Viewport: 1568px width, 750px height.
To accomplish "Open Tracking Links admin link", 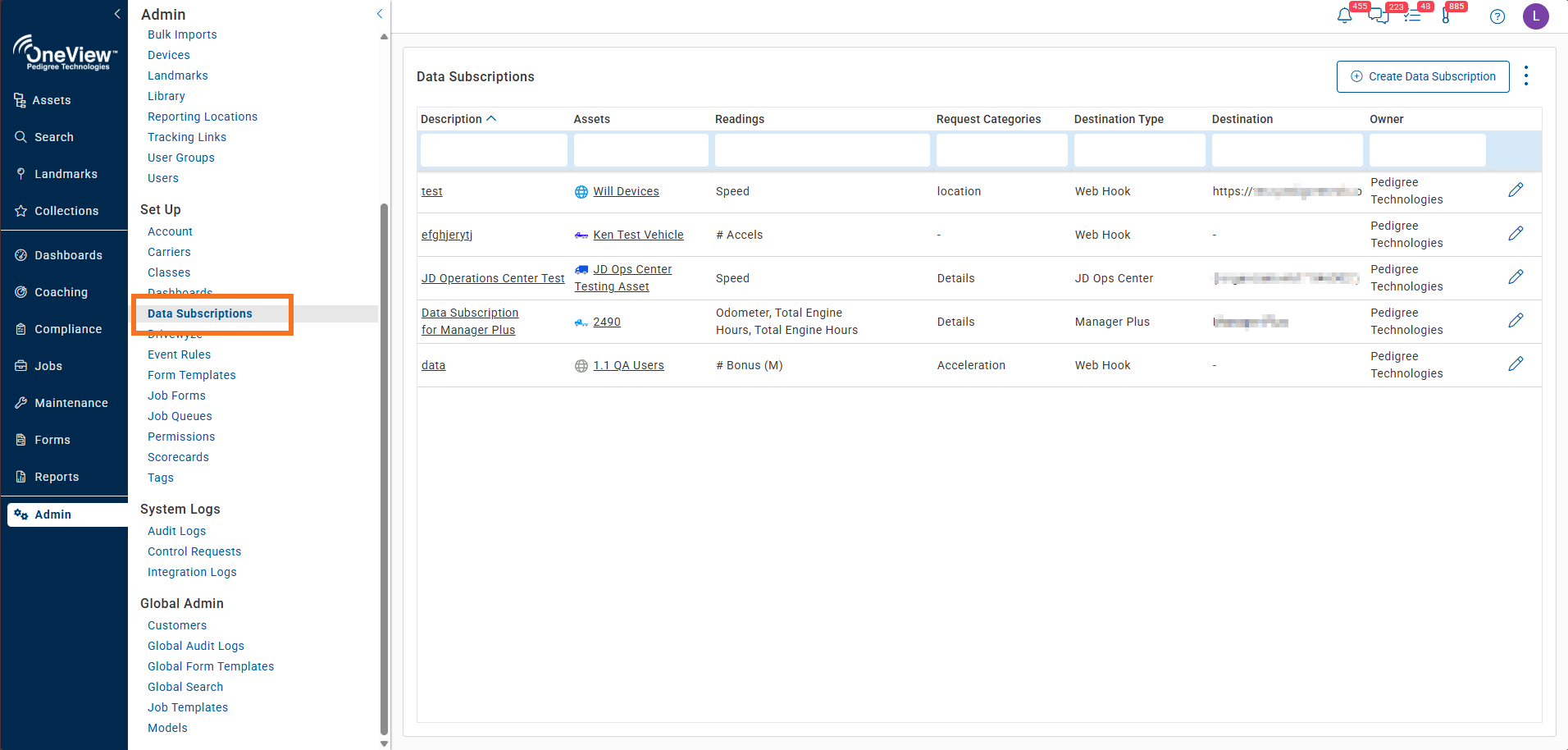I will 187,137.
